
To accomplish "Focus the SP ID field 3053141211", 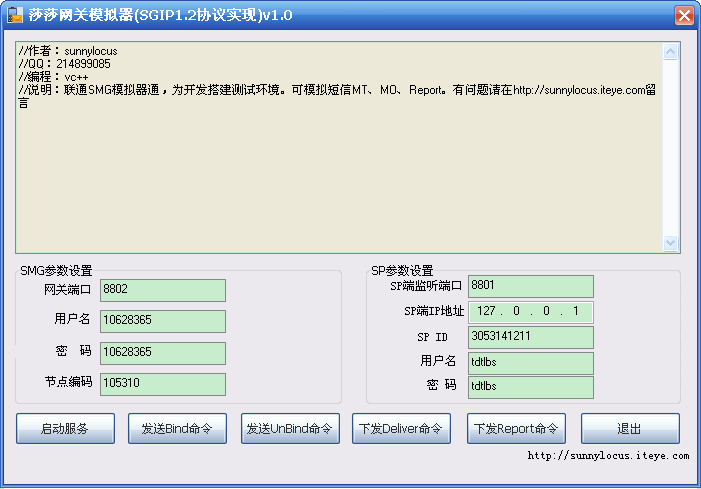I will 531,337.
